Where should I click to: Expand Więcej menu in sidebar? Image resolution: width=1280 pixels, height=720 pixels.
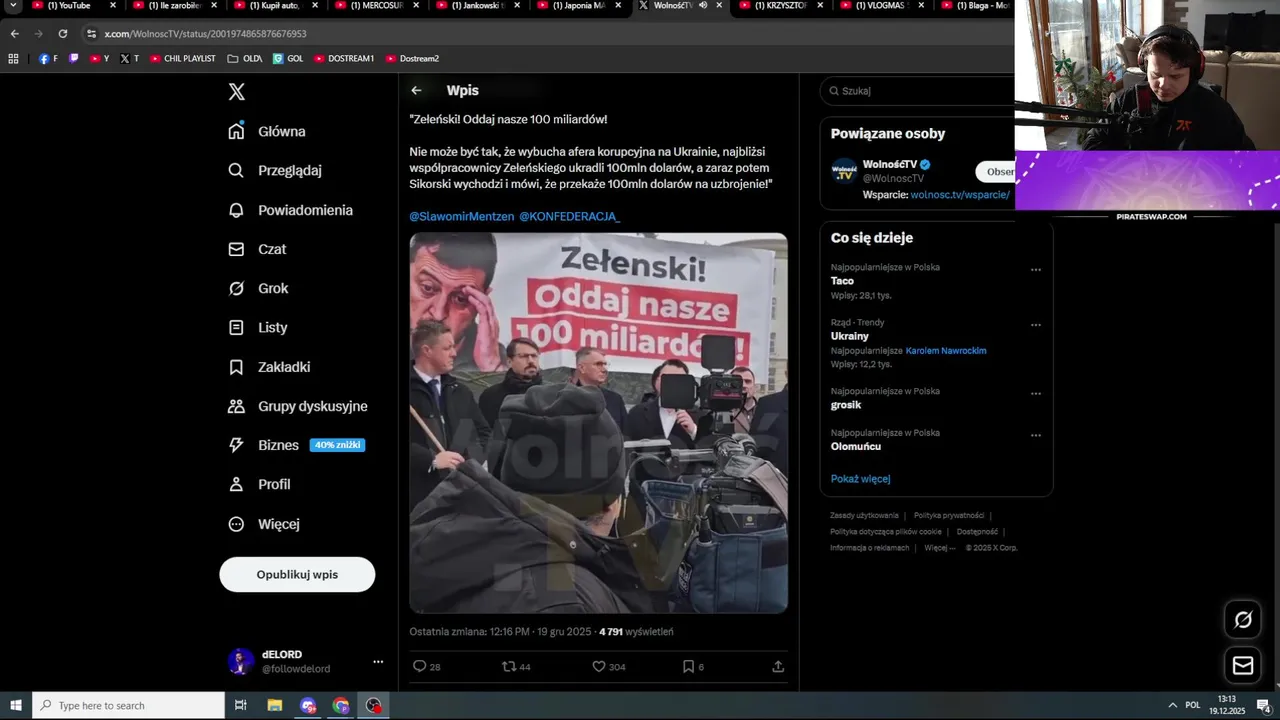tap(263, 524)
